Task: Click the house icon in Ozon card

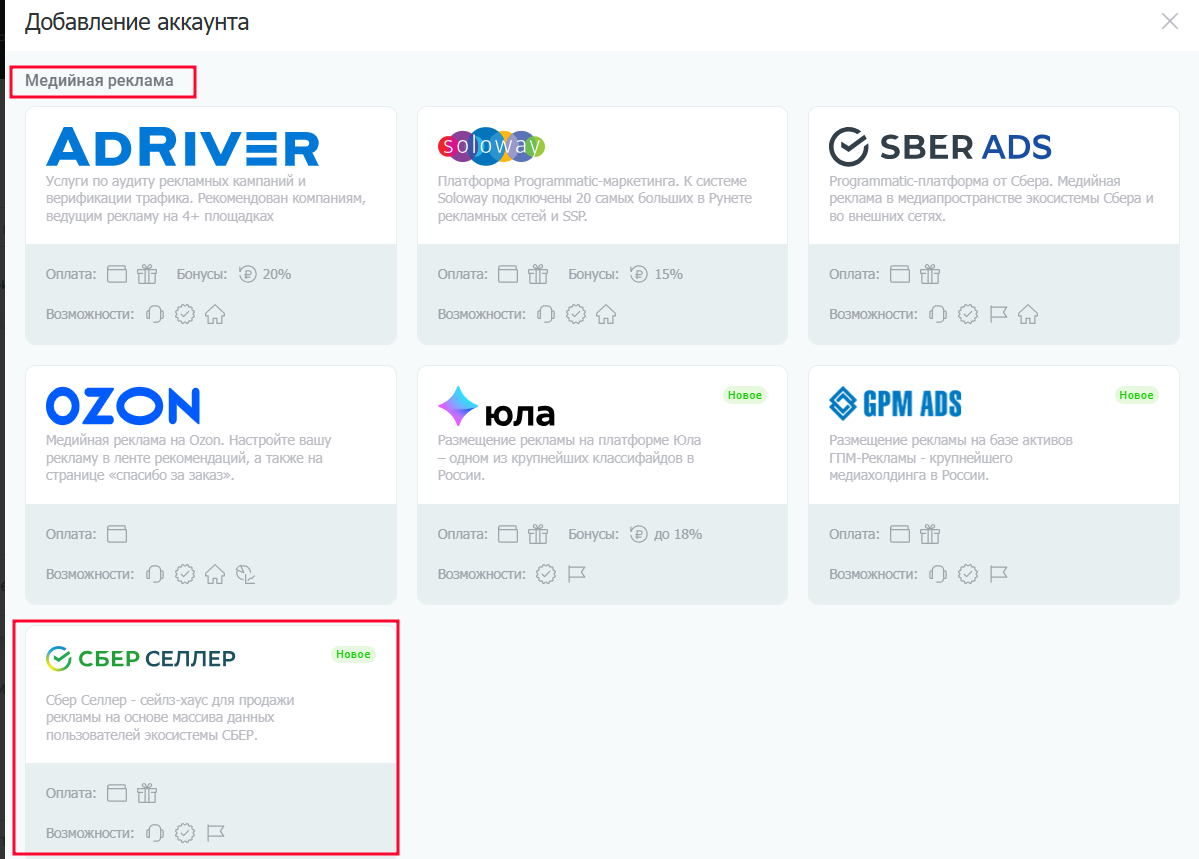Action: (x=215, y=574)
